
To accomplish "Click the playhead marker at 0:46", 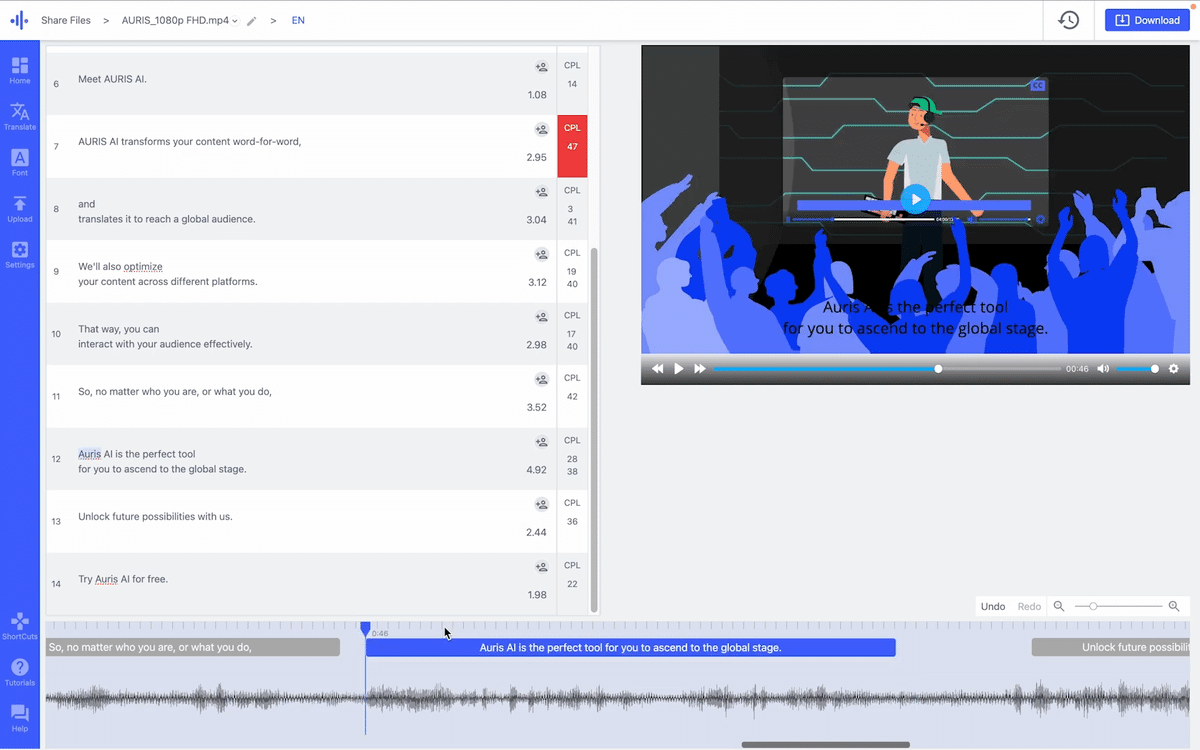I will pyautogui.click(x=365, y=628).
